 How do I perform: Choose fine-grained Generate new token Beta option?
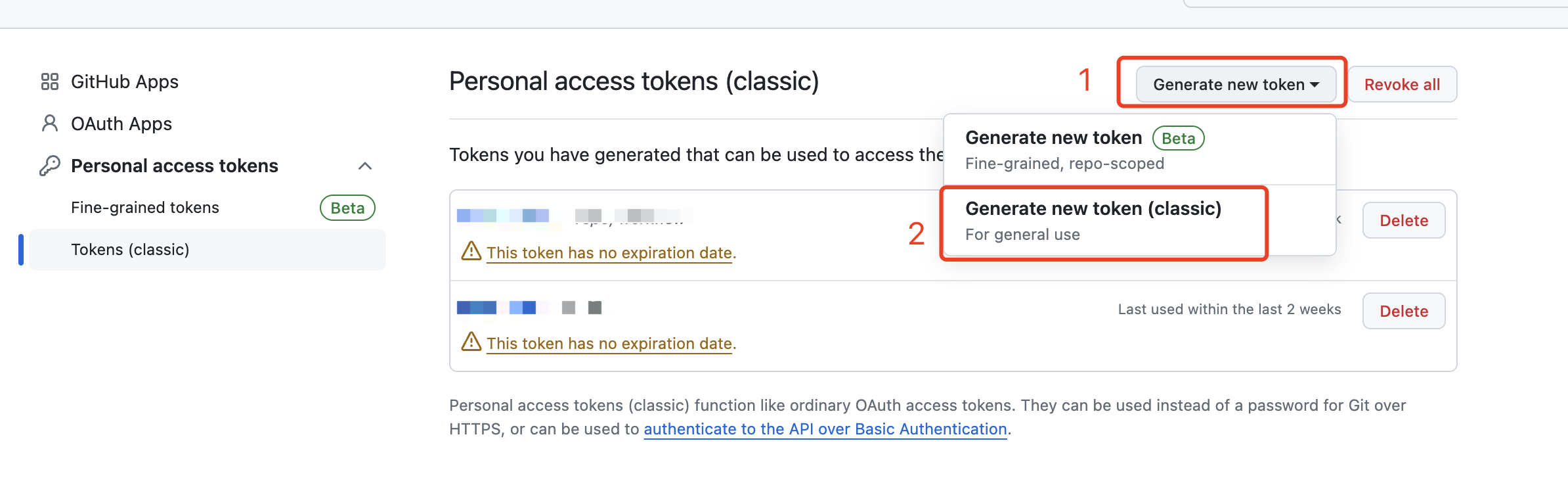pos(1140,150)
